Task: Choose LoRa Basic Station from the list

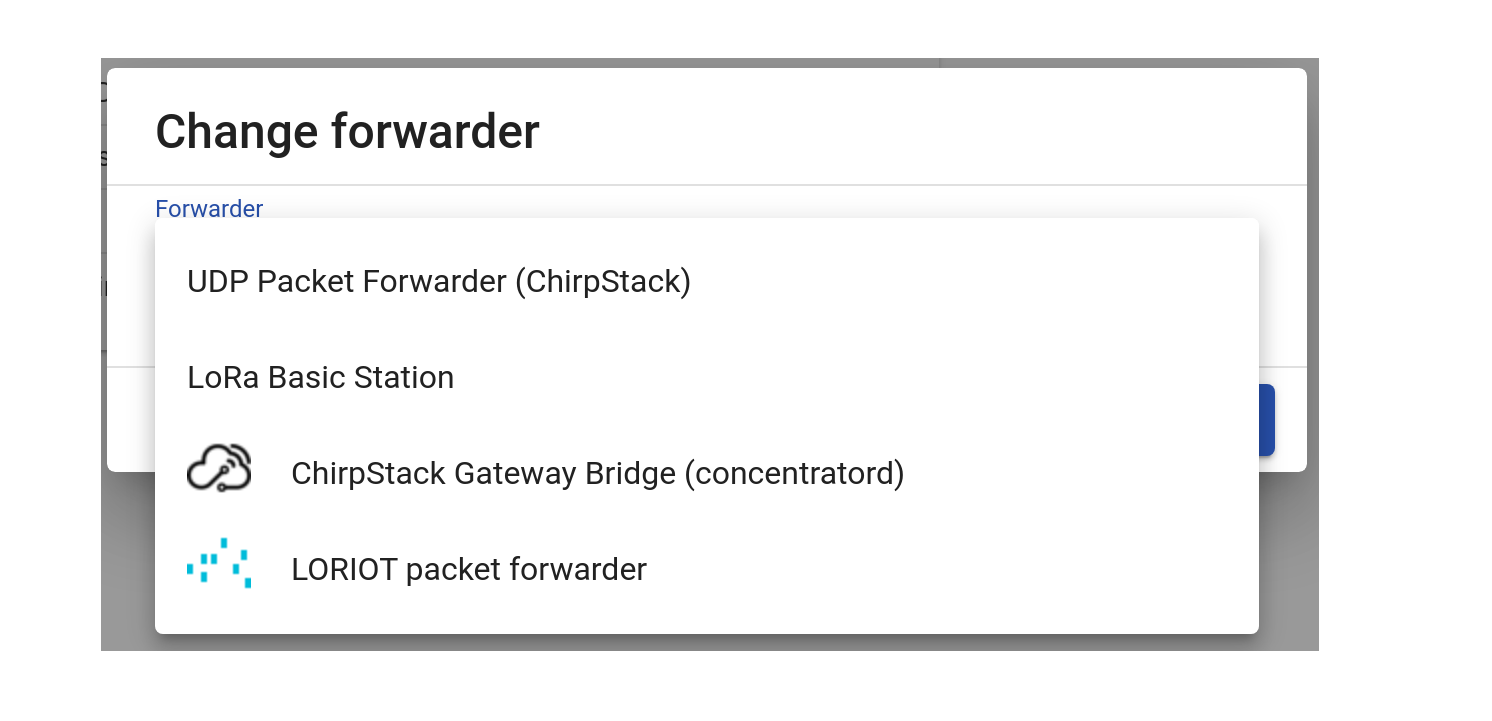Action: (x=321, y=377)
